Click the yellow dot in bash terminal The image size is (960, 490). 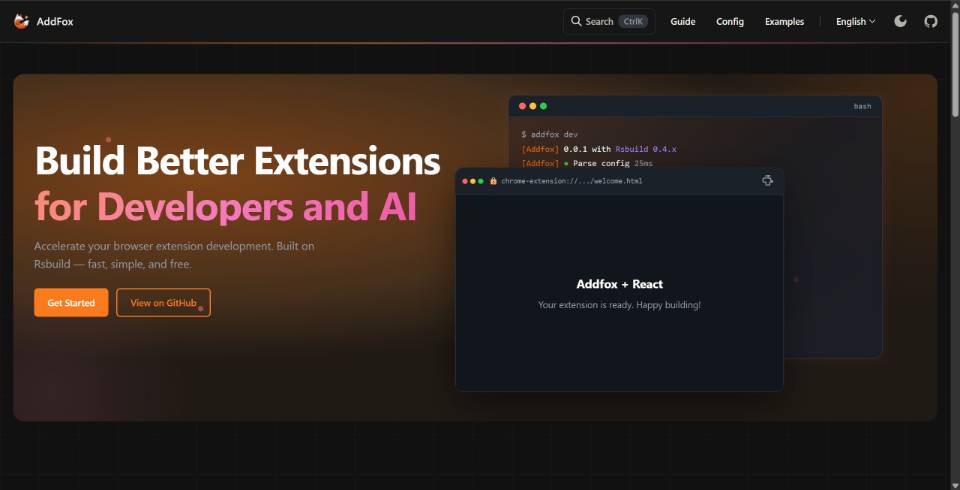533,106
